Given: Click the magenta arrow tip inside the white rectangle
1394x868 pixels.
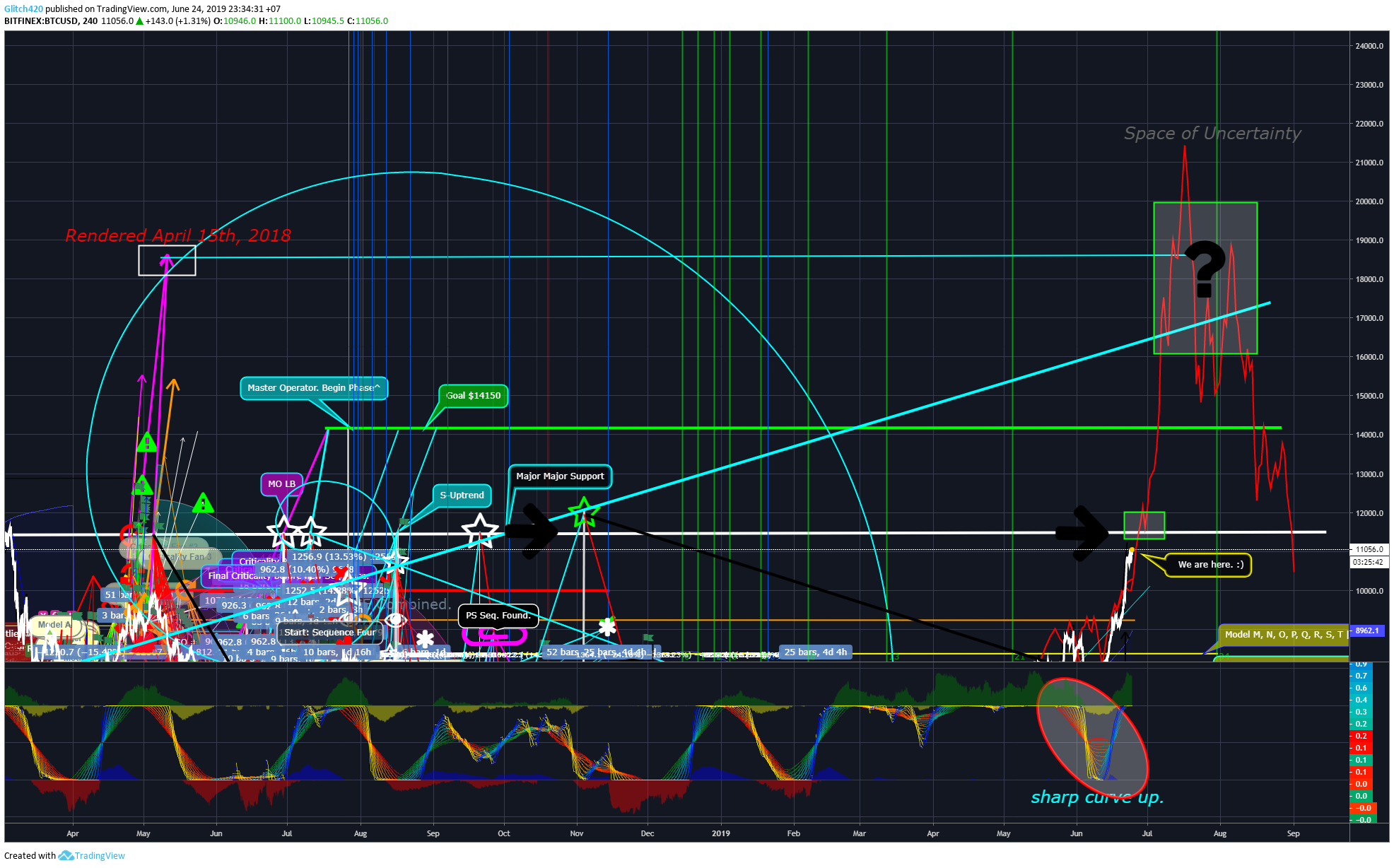Looking at the screenshot, I should [166, 260].
